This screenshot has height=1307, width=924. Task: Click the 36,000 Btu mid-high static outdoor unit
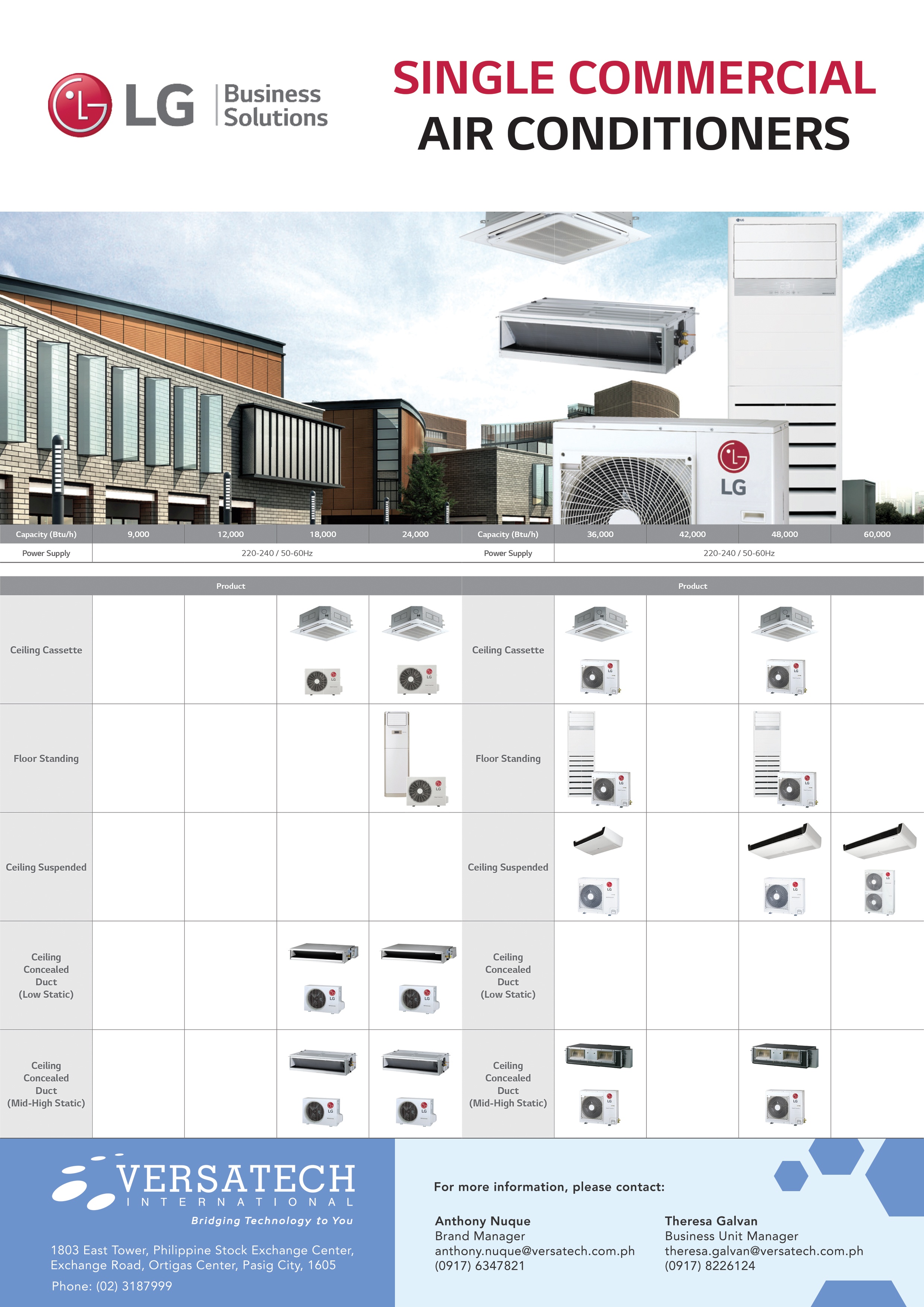[x=599, y=1107]
